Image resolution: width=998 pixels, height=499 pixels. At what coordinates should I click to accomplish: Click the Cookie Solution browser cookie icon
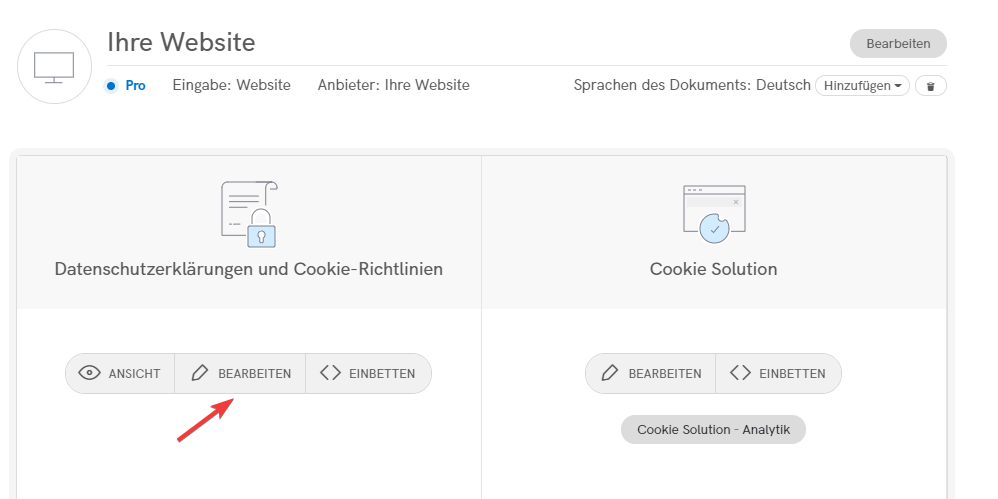(x=713, y=214)
